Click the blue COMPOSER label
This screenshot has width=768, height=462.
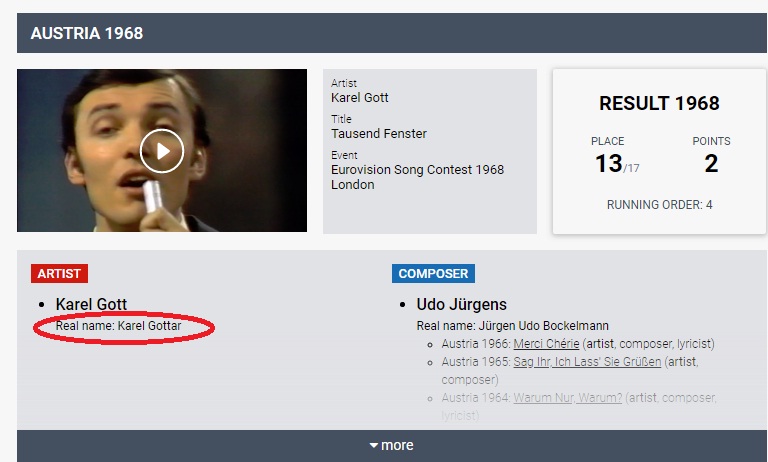(433, 273)
